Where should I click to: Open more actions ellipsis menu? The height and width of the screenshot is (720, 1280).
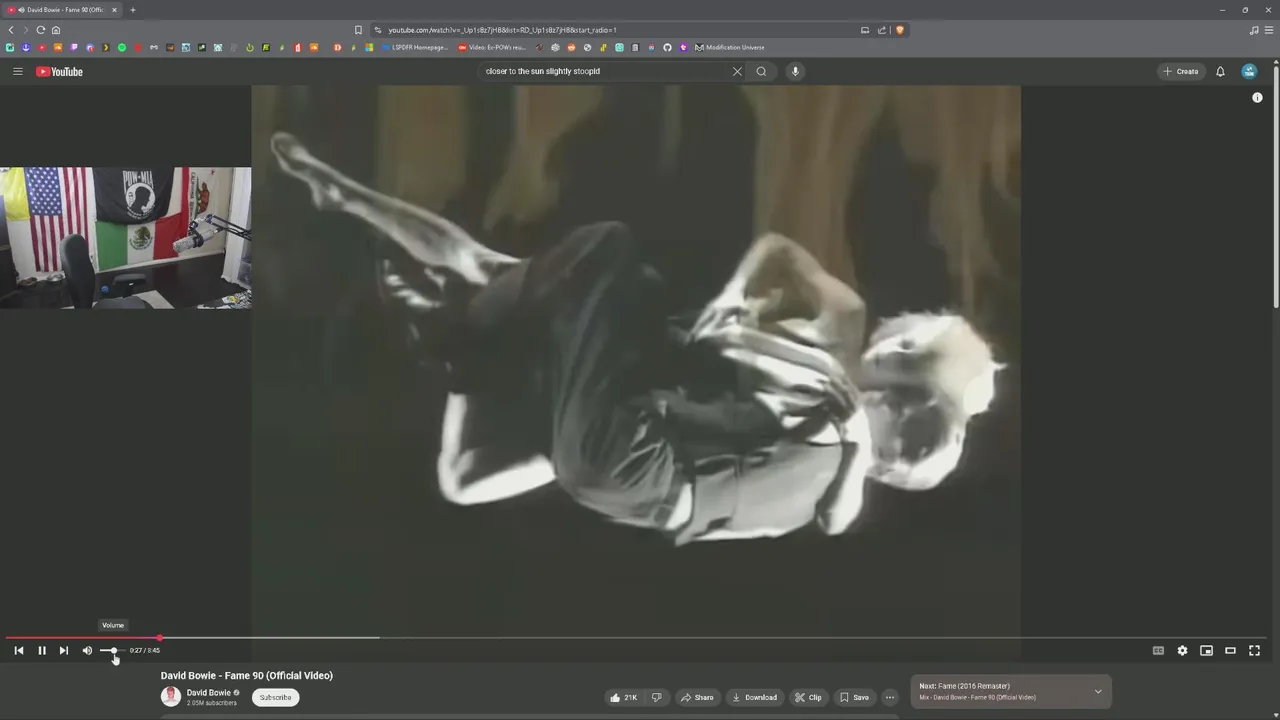tap(890, 697)
